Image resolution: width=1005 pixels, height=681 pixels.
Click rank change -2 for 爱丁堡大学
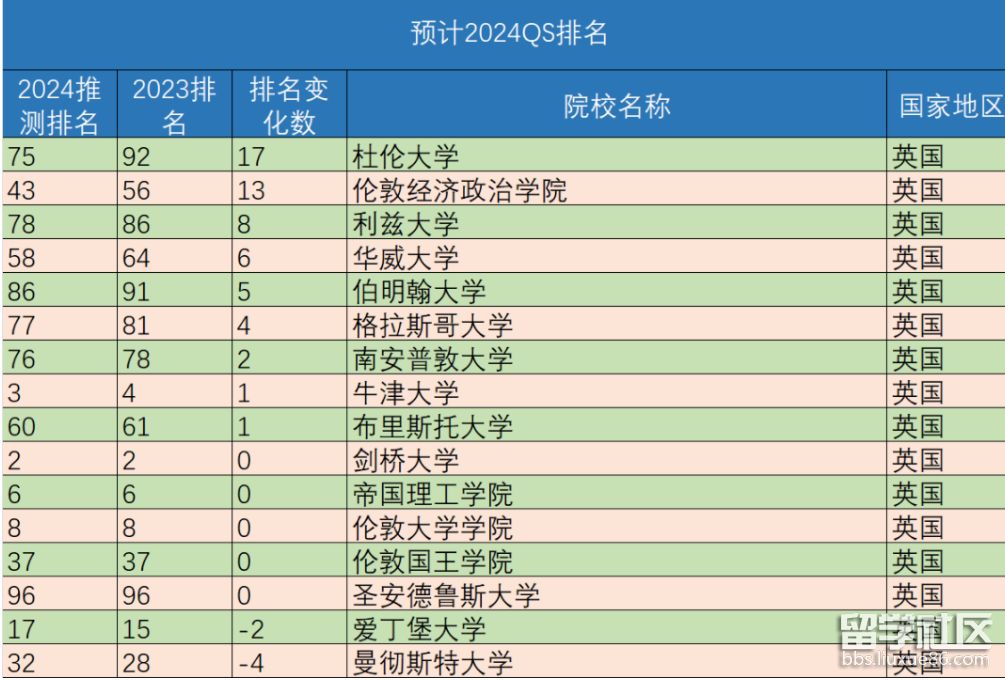click(251, 630)
